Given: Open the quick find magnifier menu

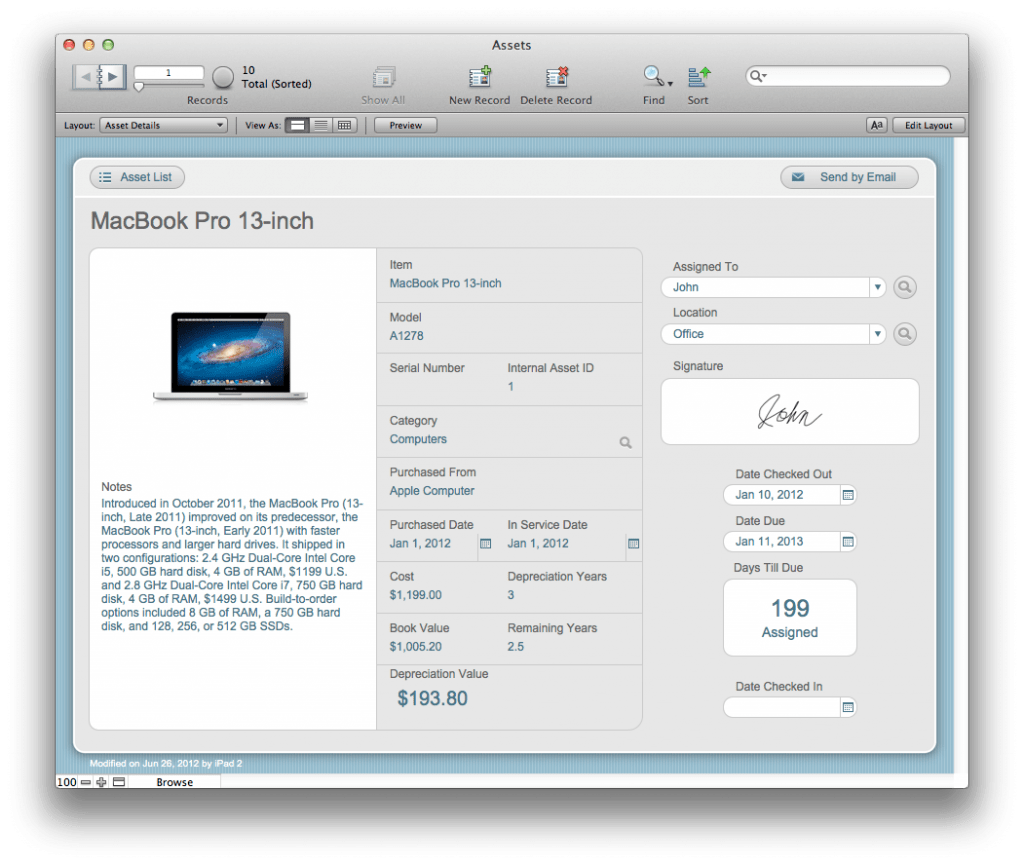Looking at the screenshot, I should (x=758, y=76).
